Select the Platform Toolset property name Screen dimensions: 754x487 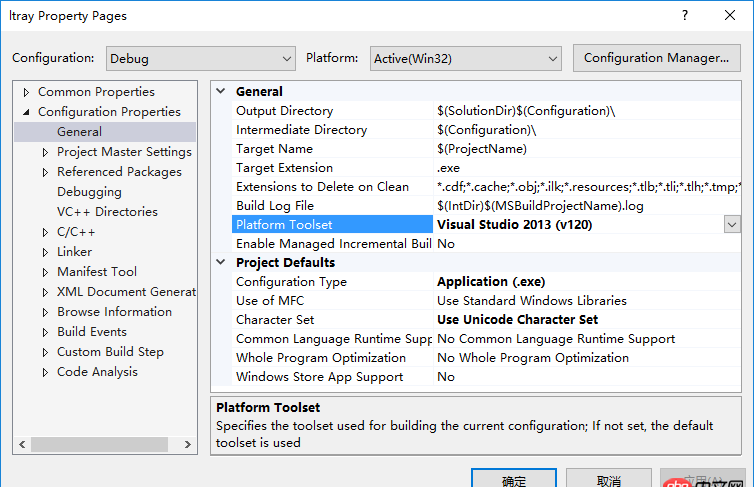(x=333, y=225)
